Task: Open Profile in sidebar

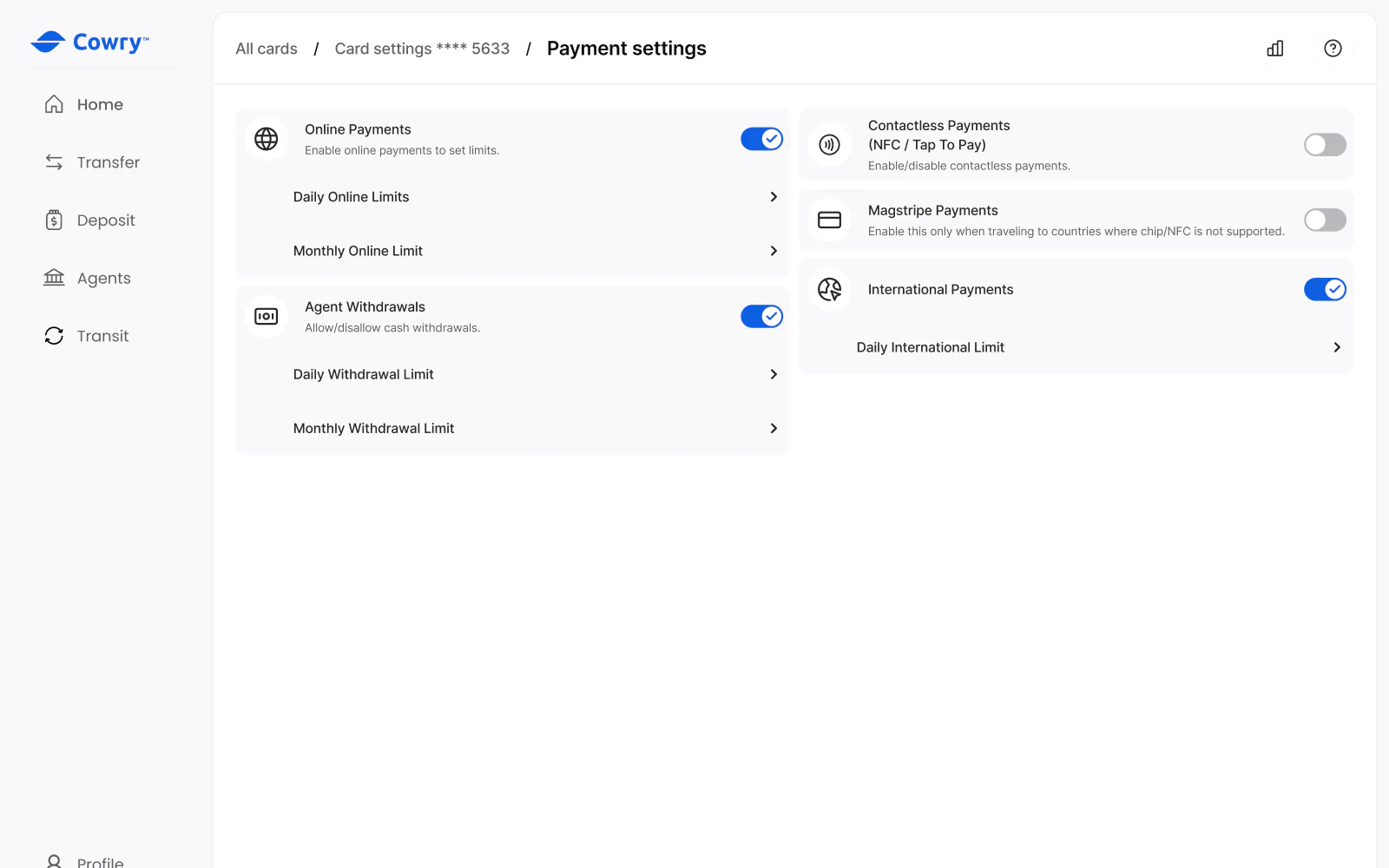Action: click(100, 862)
